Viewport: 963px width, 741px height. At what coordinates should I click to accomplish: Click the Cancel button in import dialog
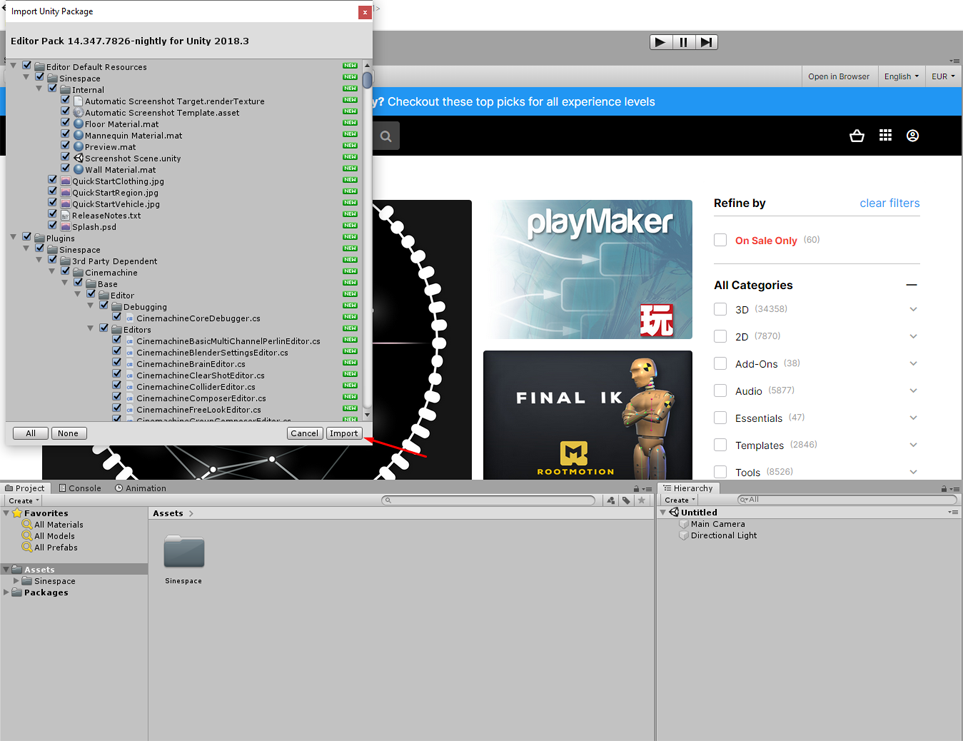(x=305, y=433)
